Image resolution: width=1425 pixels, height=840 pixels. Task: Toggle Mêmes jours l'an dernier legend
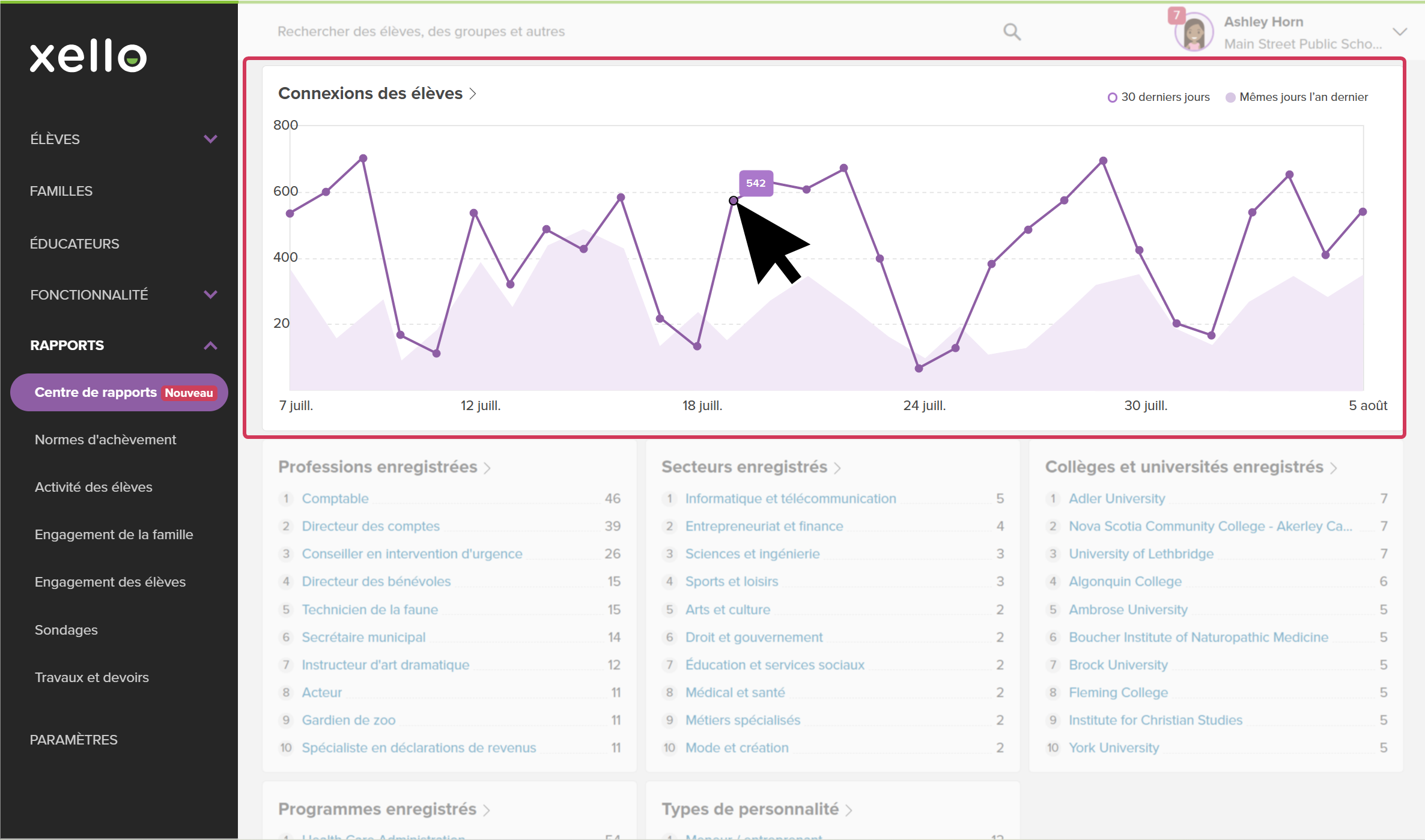pyautogui.click(x=1296, y=97)
